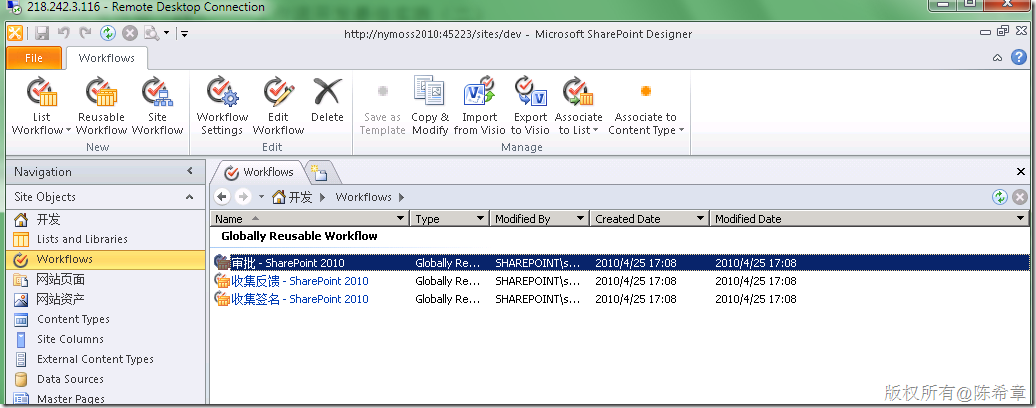Click 开发 in the breadcrumb path
Screen dimensions: 1036x408
click(300, 197)
